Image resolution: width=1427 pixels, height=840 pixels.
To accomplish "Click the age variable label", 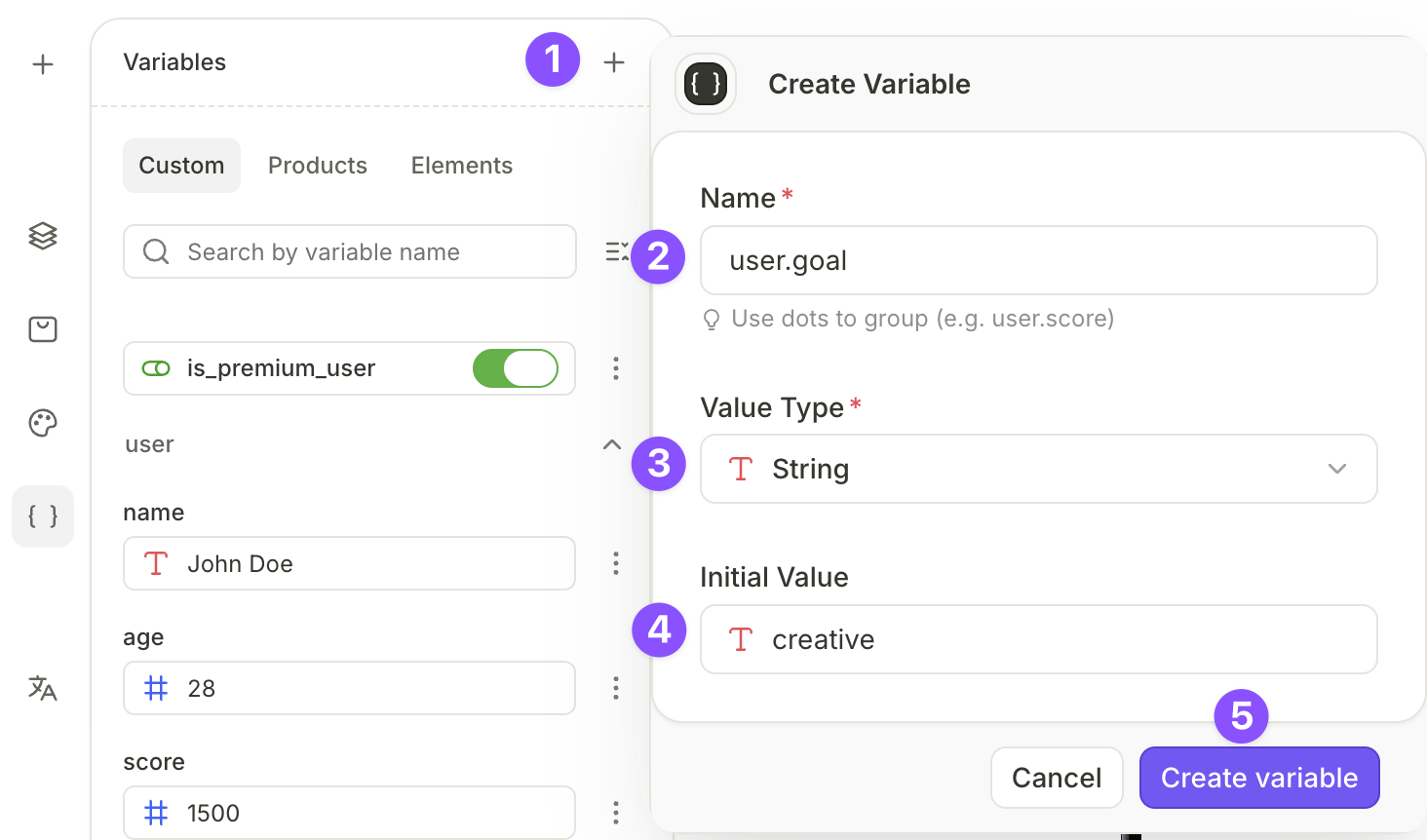I will (x=143, y=637).
